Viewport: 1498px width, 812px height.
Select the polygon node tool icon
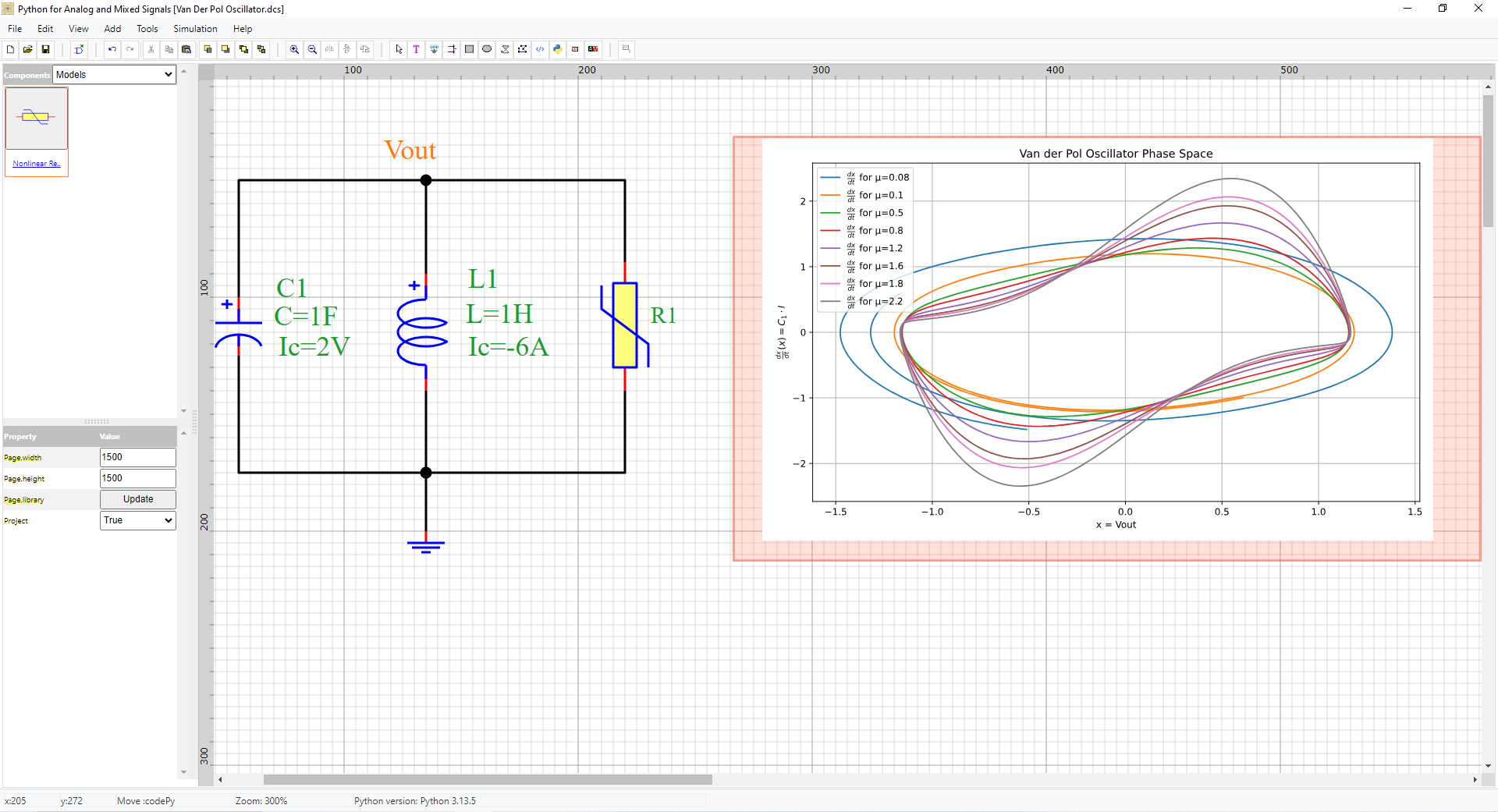pos(523,49)
